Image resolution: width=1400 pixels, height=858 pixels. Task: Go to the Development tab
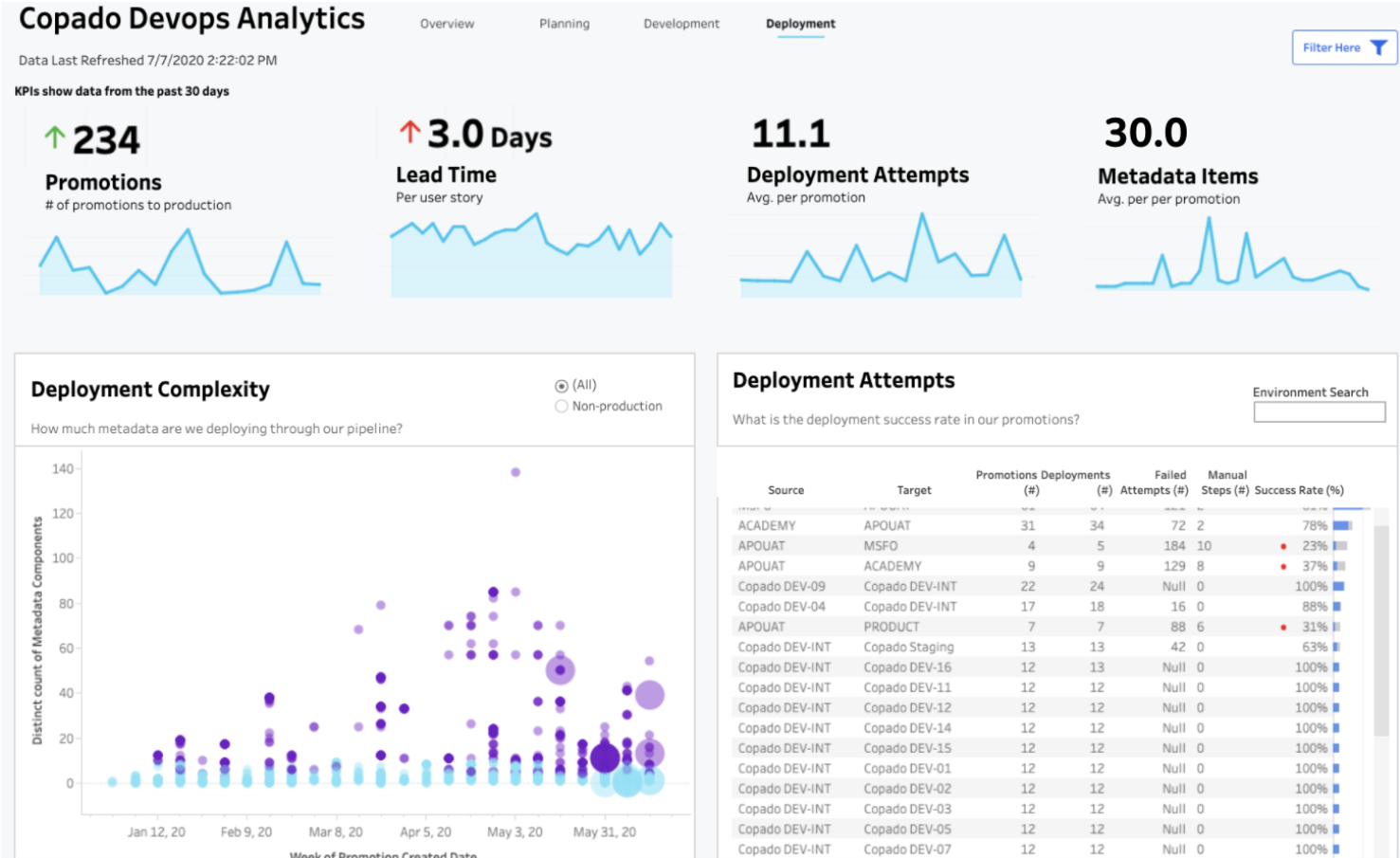coord(682,24)
